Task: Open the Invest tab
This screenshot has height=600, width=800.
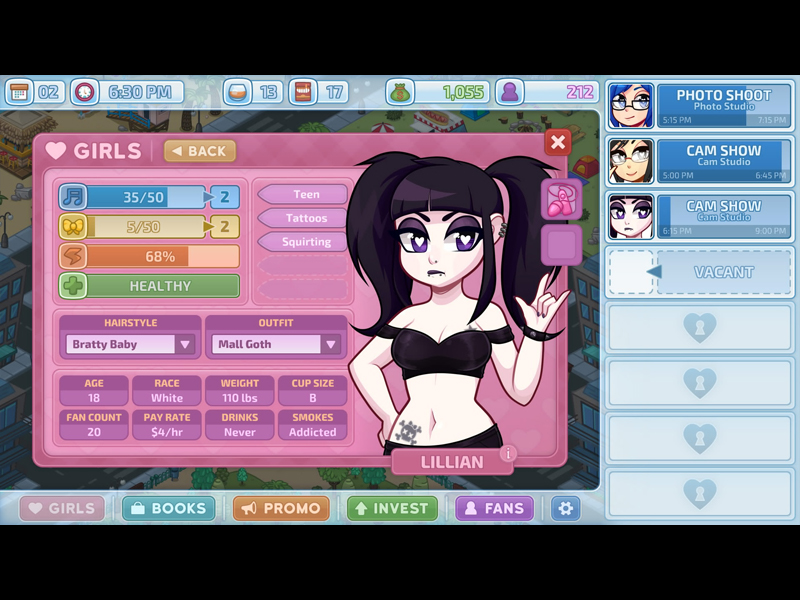Action: coord(392,508)
